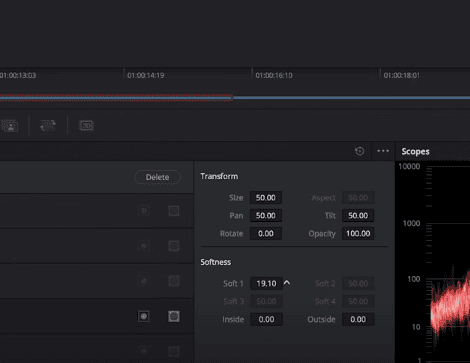470x363 pixels.
Task: Click the Transform section heading
Action: (219, 176)
